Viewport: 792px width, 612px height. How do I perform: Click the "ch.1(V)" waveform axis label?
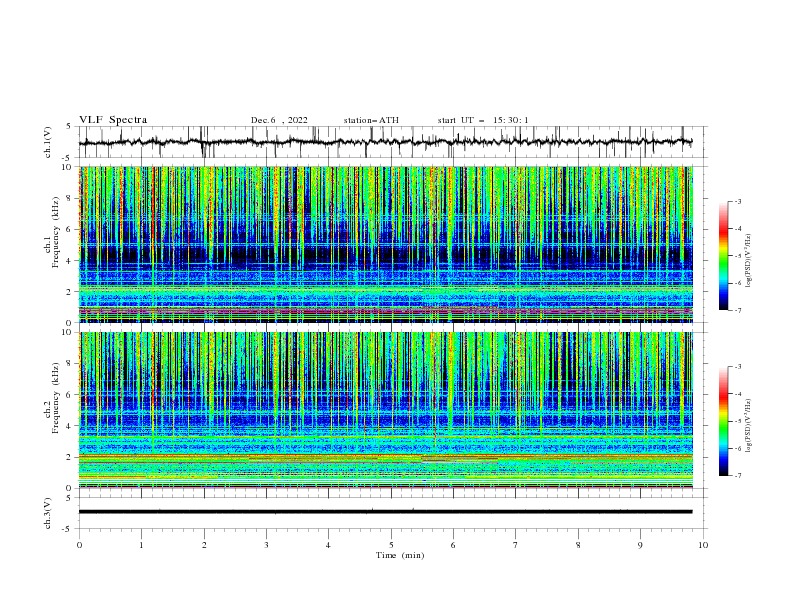pyautogui.click(x=48, y=142)
